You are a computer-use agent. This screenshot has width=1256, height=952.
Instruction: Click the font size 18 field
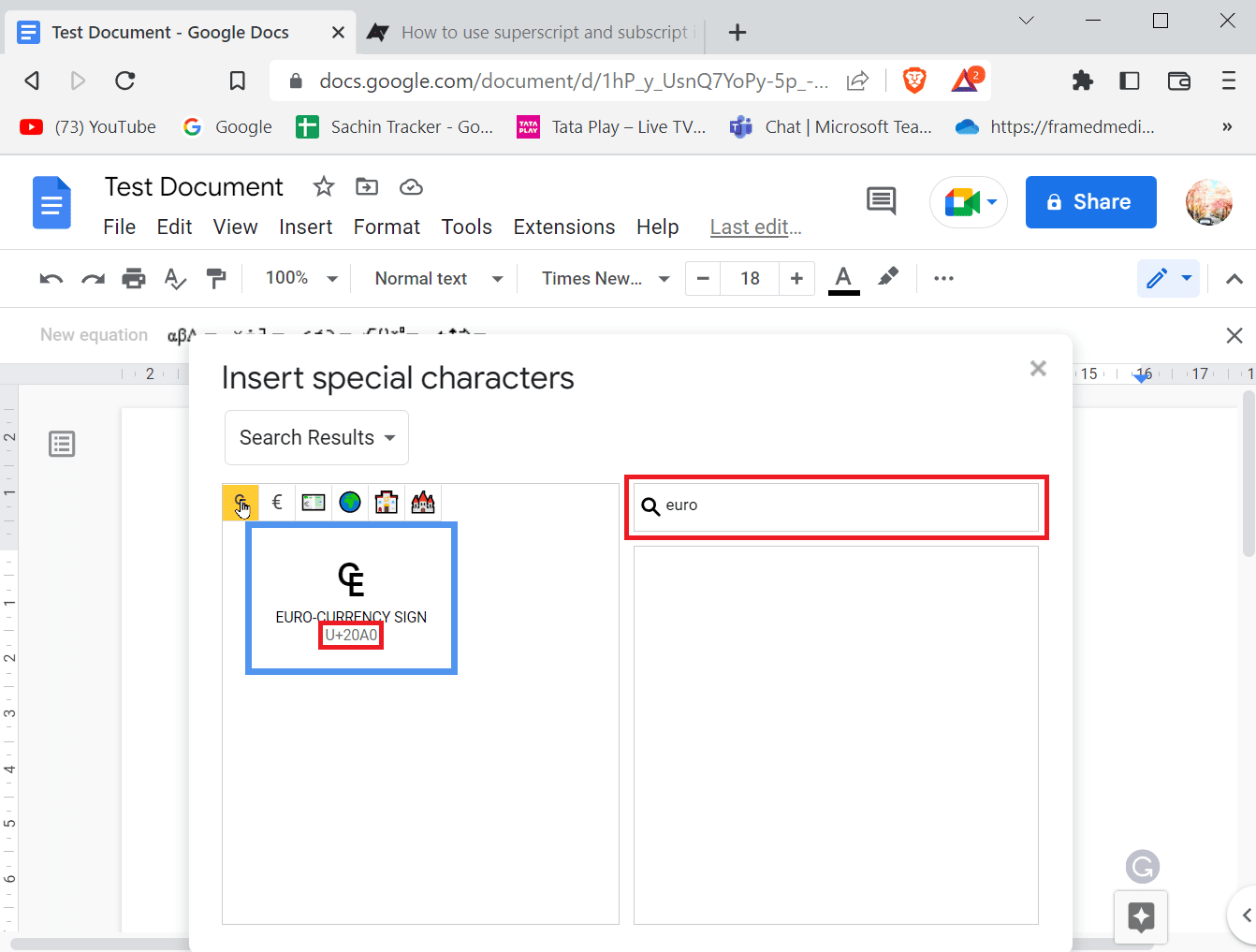(750, 278)
